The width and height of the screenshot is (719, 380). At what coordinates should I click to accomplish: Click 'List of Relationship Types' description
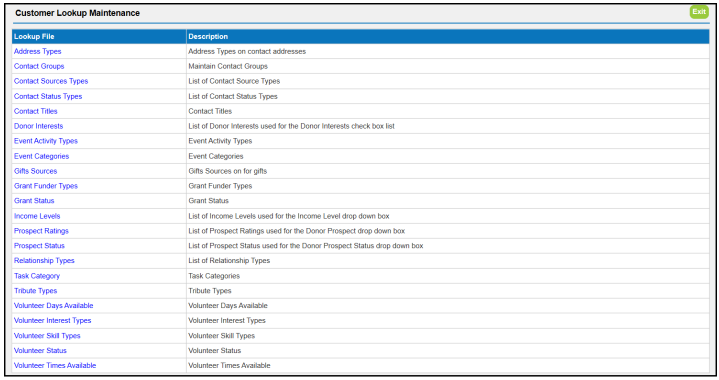click(x=229, y=260)
